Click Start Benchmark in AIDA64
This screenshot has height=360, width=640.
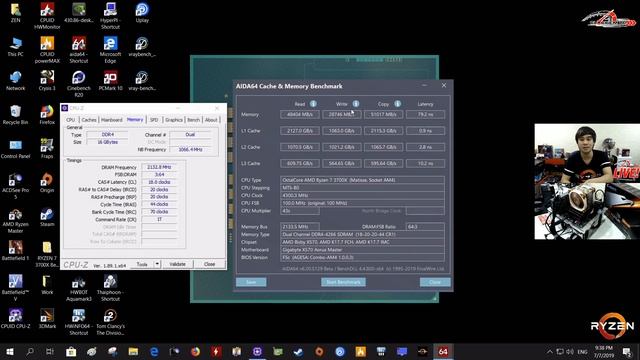point(343,282)
